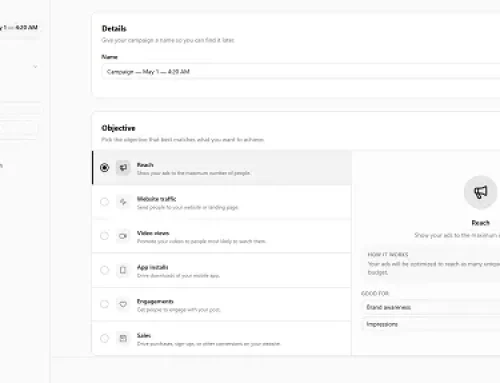Click the Impressions tag
Image resolution: width=500 pixels, height=383 pixels.
click(x=431, y=324)
